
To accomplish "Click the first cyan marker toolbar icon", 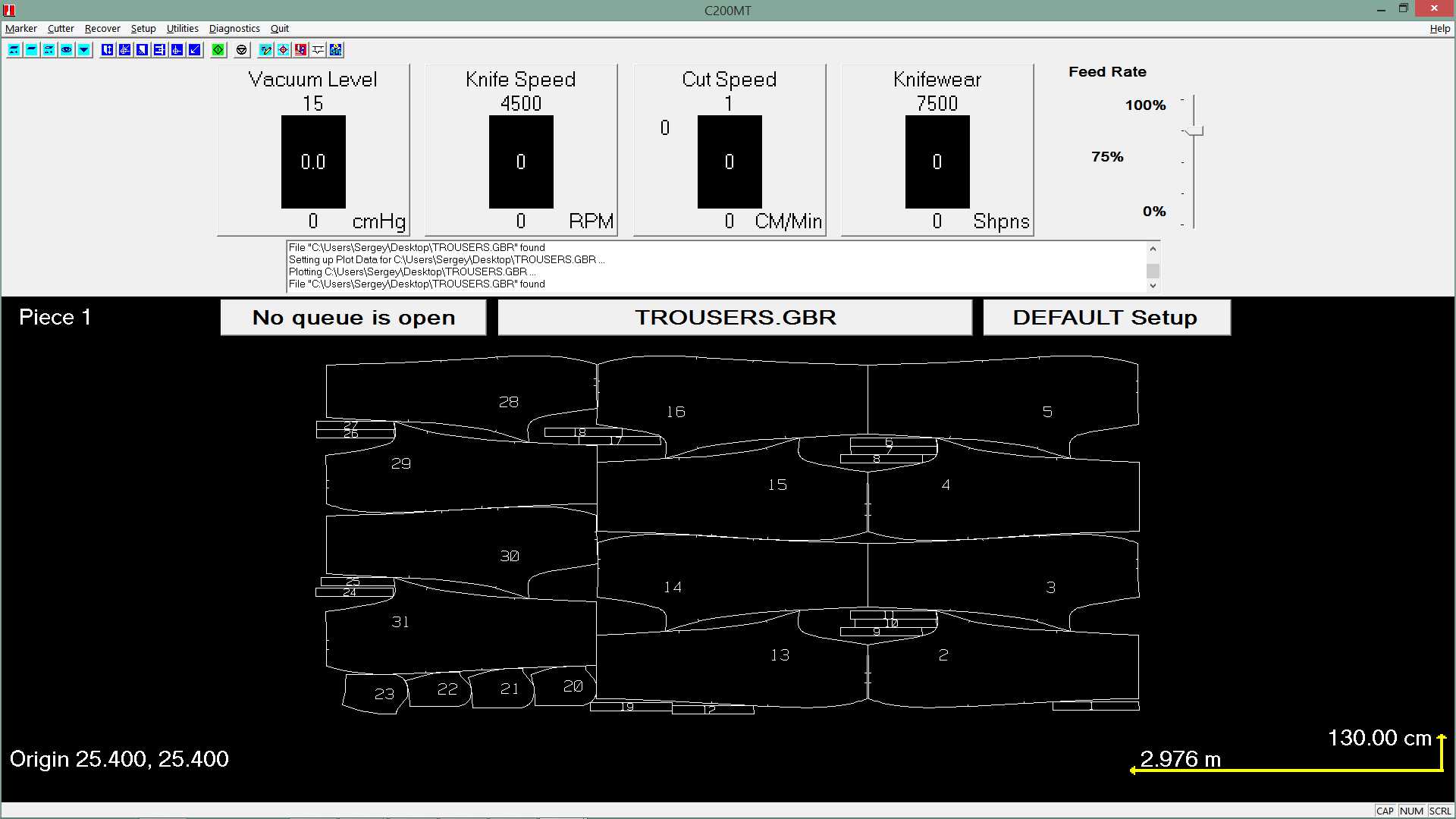I will 14,49.
